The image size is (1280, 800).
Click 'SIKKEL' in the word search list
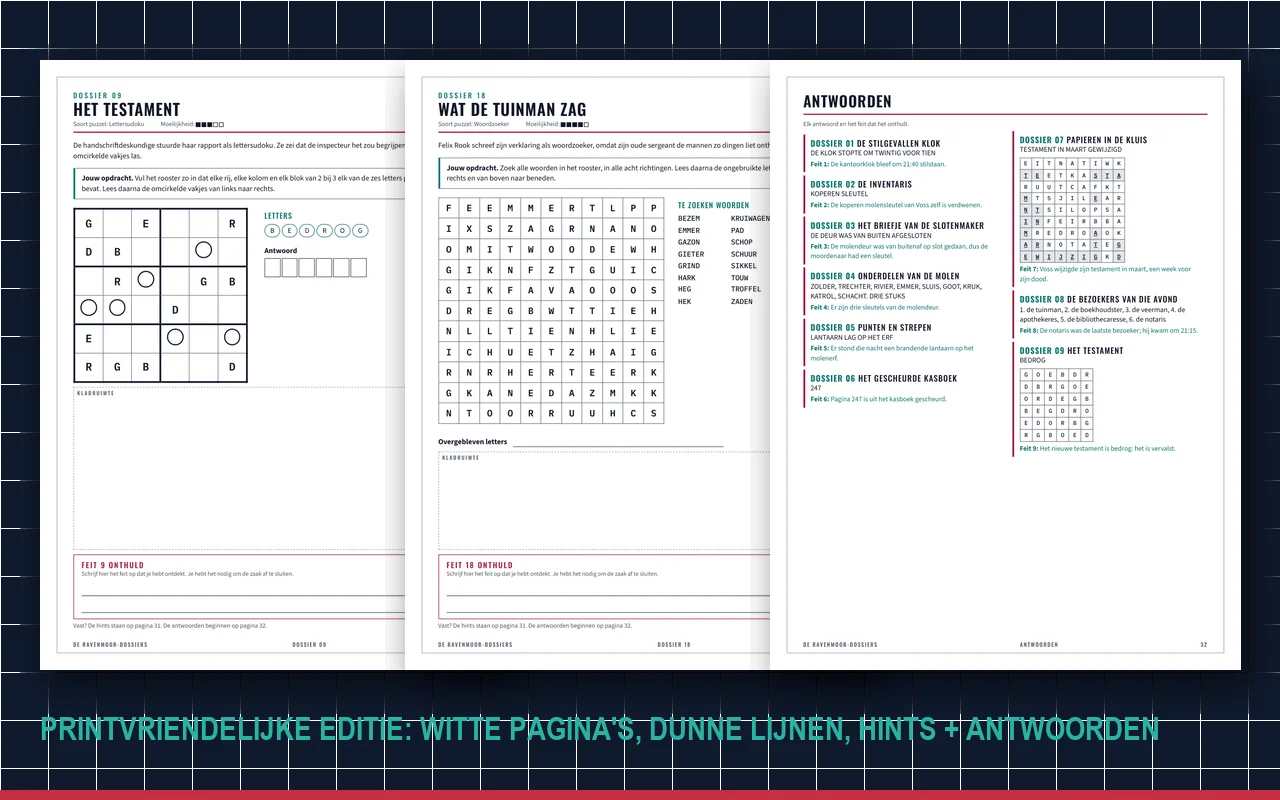click(x=743, y=266)
